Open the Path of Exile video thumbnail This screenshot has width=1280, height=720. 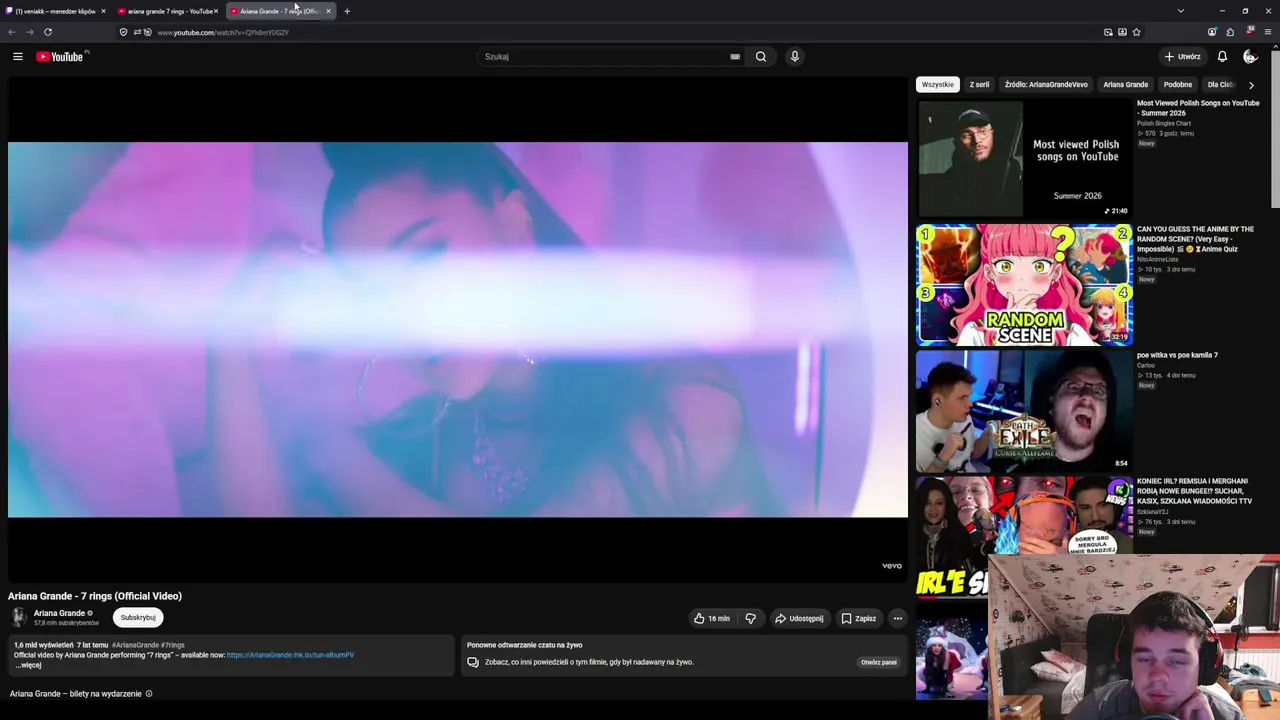point(1024,411)
